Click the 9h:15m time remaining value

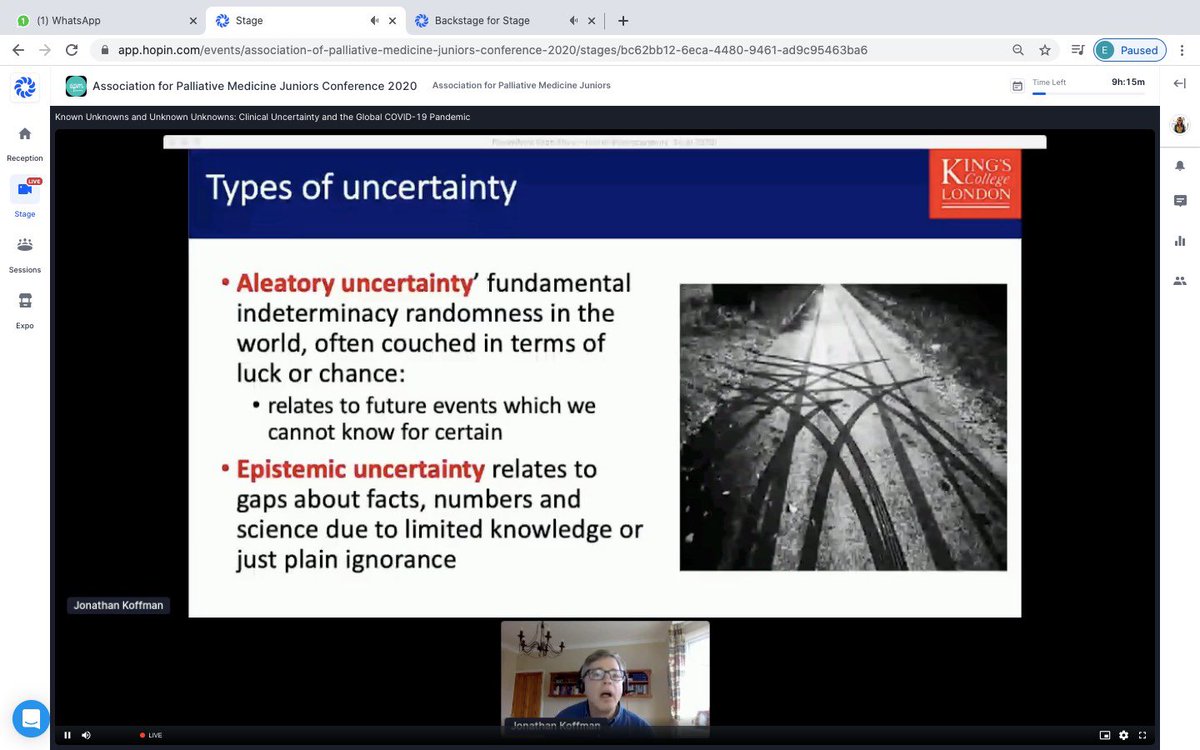1128,82
